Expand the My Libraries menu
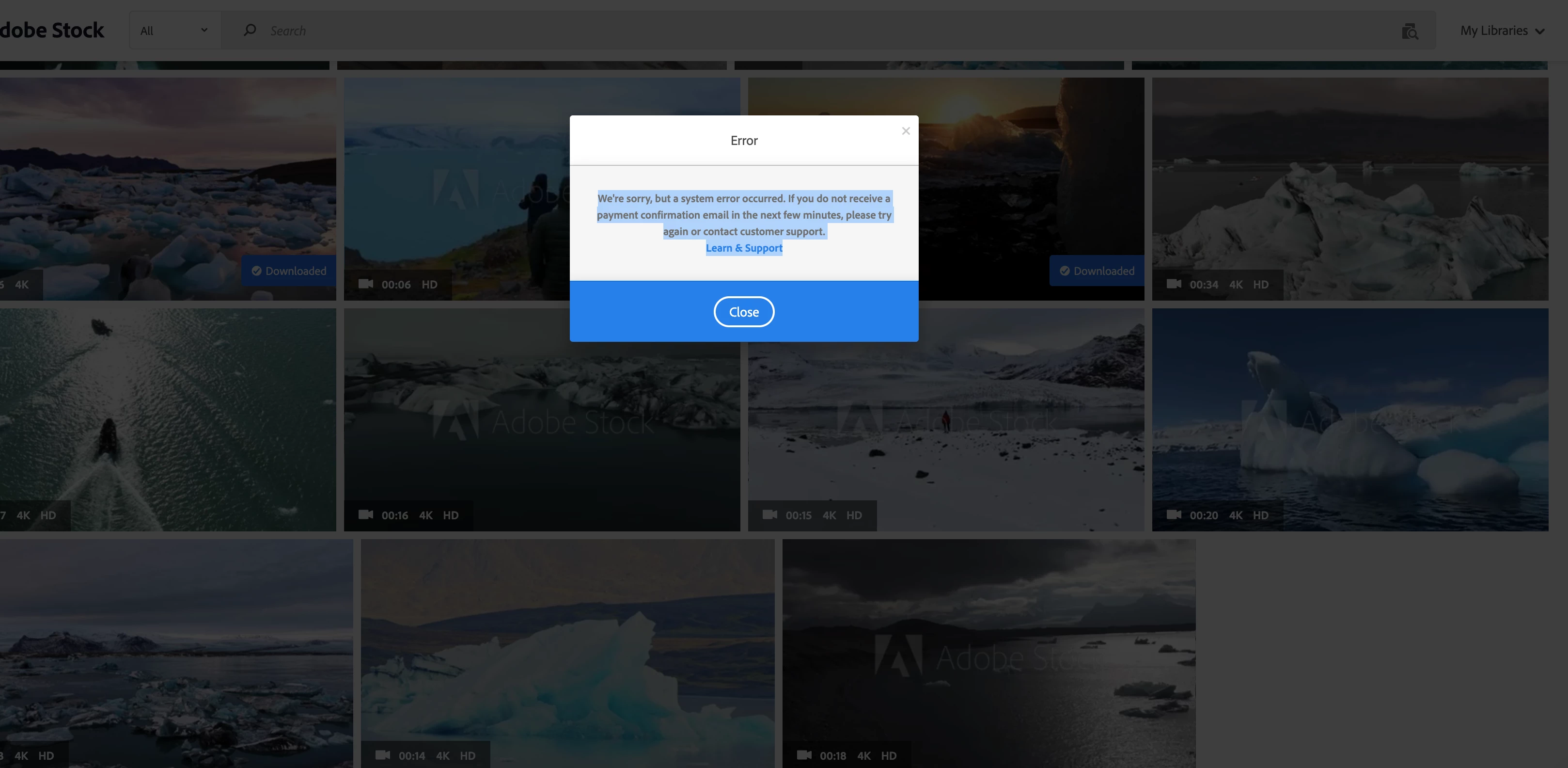1568x768 pixels. (x=1502, y=31)
